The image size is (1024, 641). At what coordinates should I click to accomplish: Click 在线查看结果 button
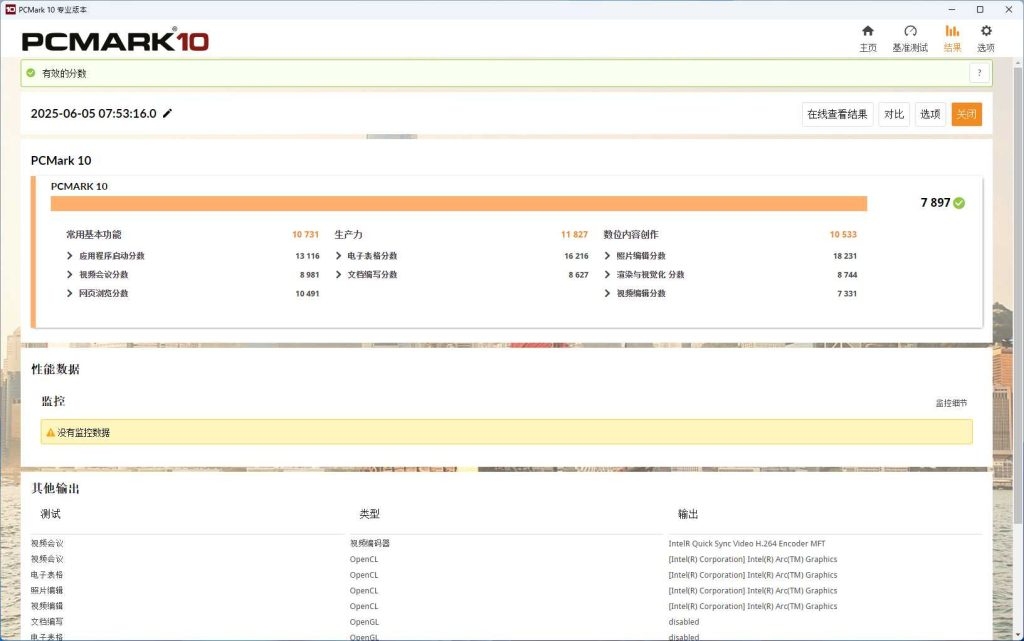(837, 114)
